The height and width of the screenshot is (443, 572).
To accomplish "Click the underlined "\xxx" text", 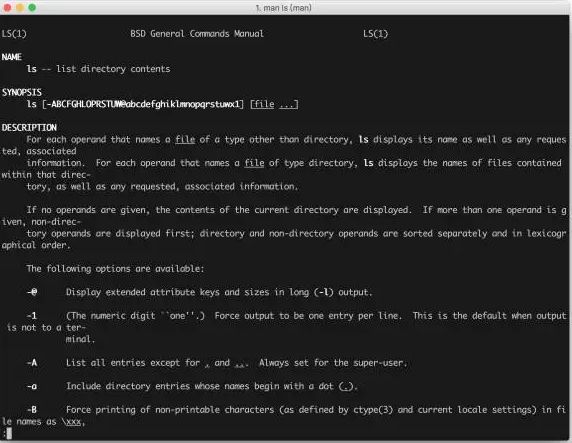I will click(72, 422).
